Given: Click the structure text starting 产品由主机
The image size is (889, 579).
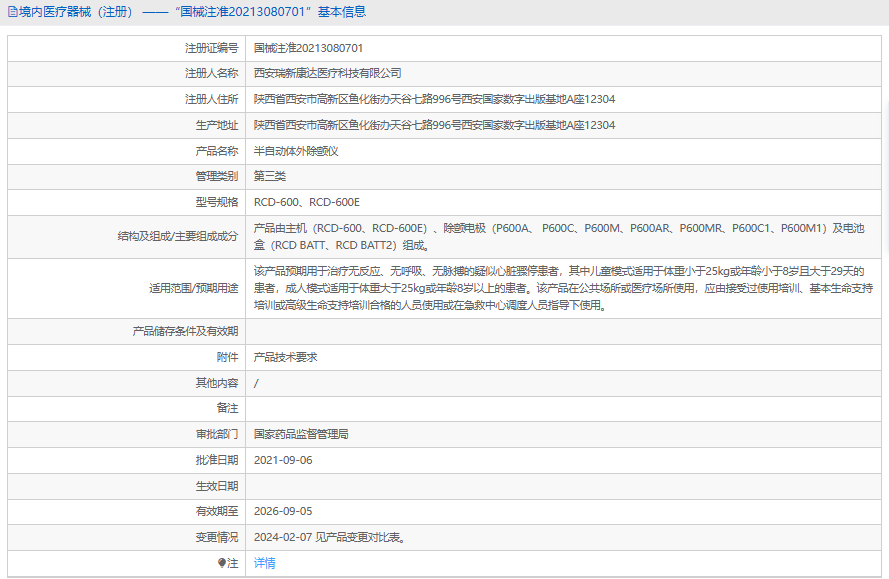Looking at the screenshot, I should 559,236.
